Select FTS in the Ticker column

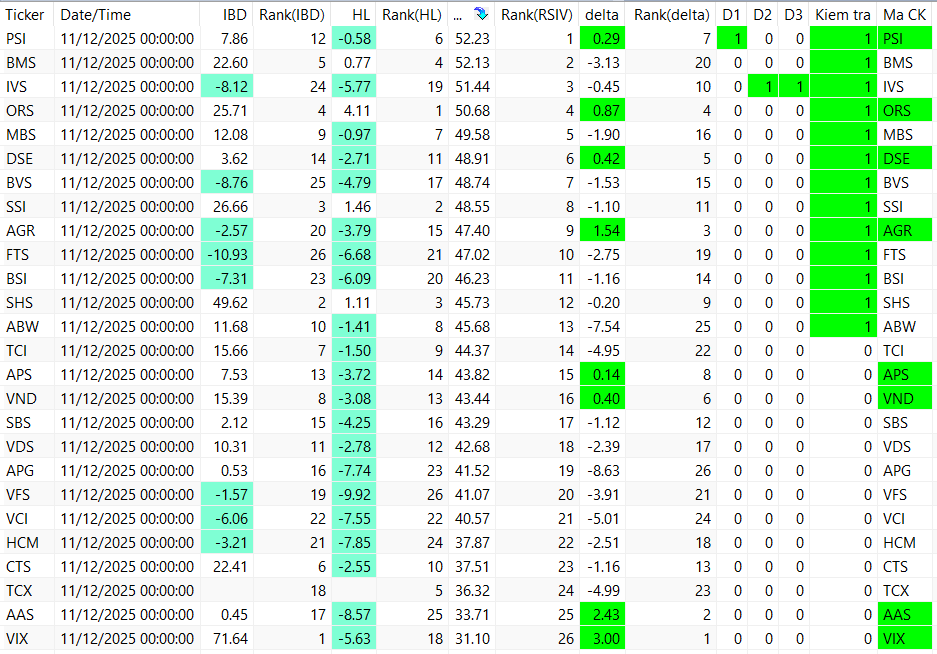tap(17, 255)
